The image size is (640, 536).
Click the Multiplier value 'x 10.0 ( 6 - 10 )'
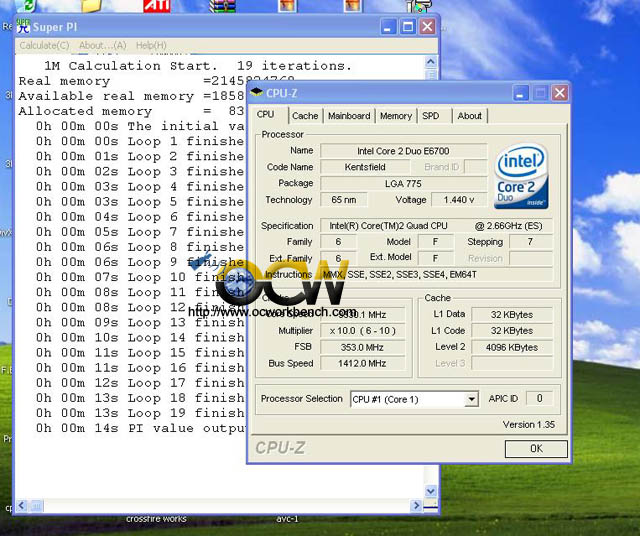362,331
